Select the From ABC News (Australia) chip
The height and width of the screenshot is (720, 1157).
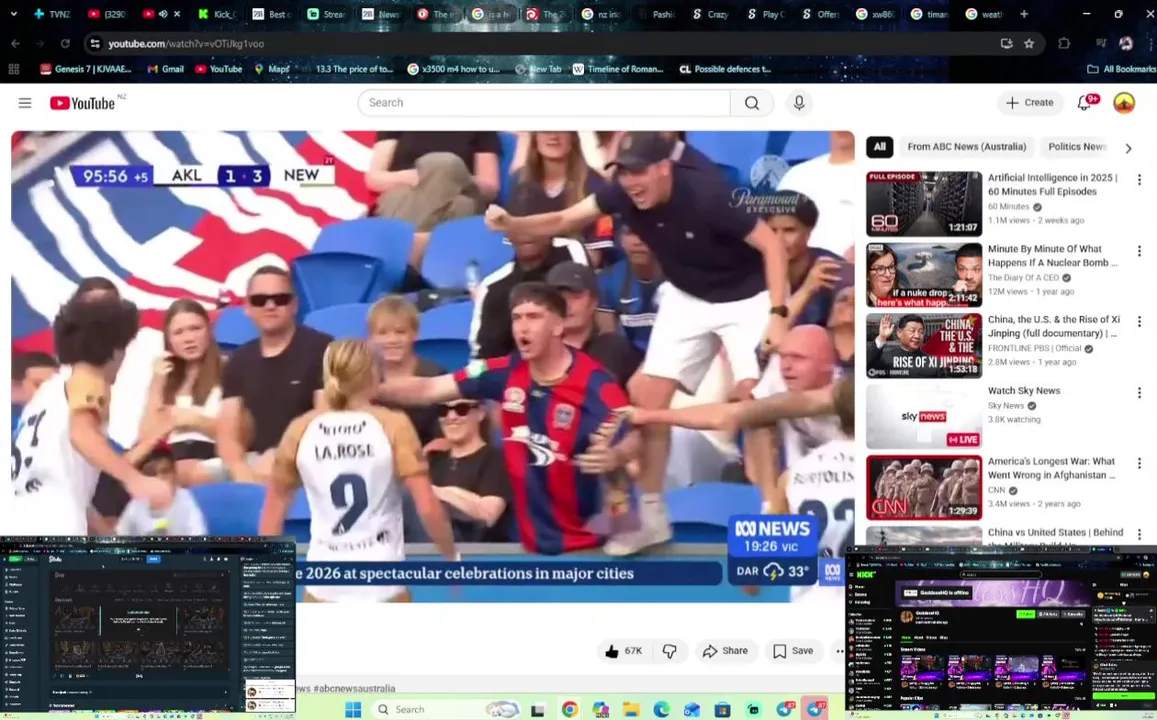click(967, 147)
